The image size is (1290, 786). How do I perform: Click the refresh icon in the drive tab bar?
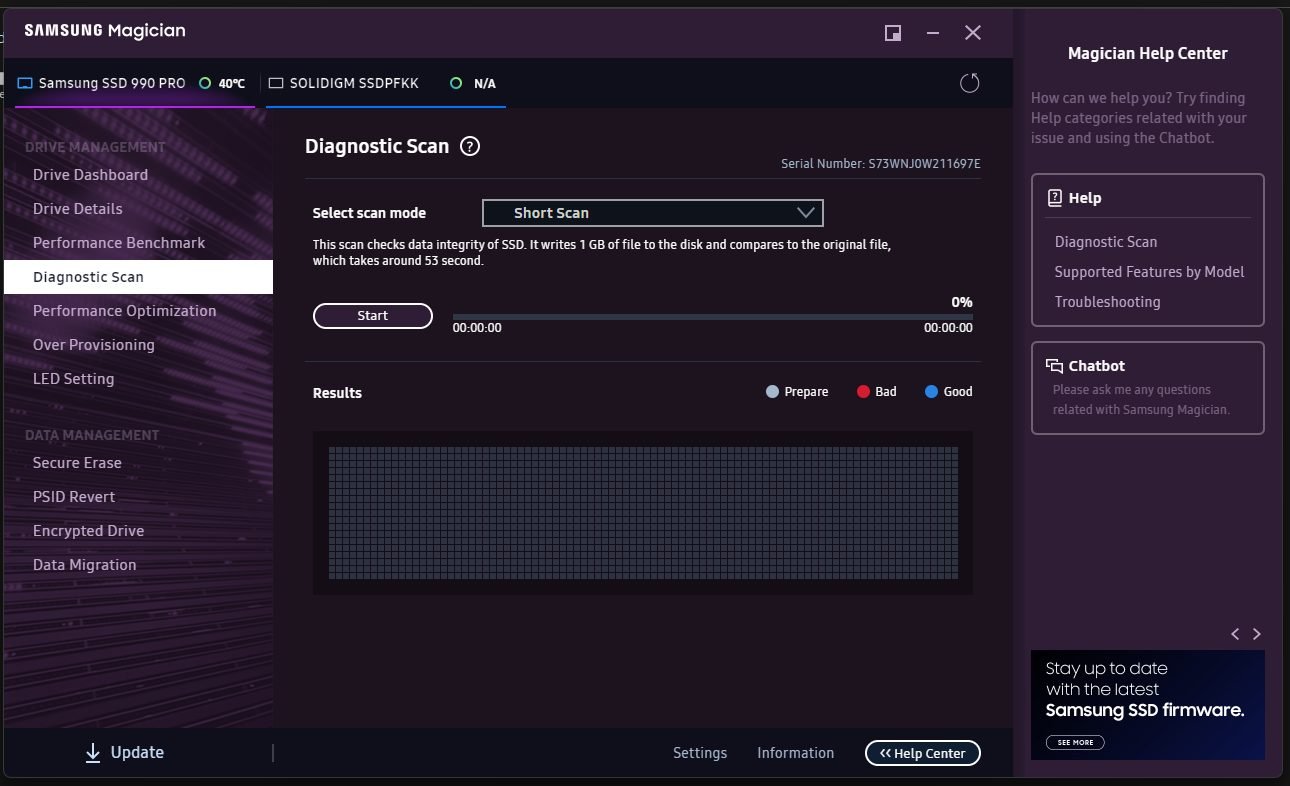(969, 83)
